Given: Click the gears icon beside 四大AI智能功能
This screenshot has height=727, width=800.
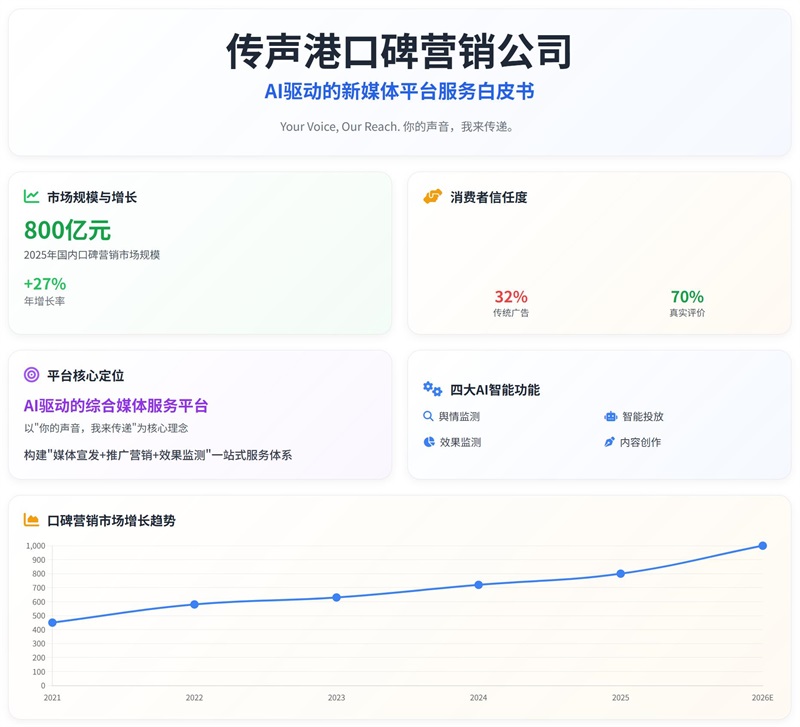Looking at the screenshot, I should 432,389.
